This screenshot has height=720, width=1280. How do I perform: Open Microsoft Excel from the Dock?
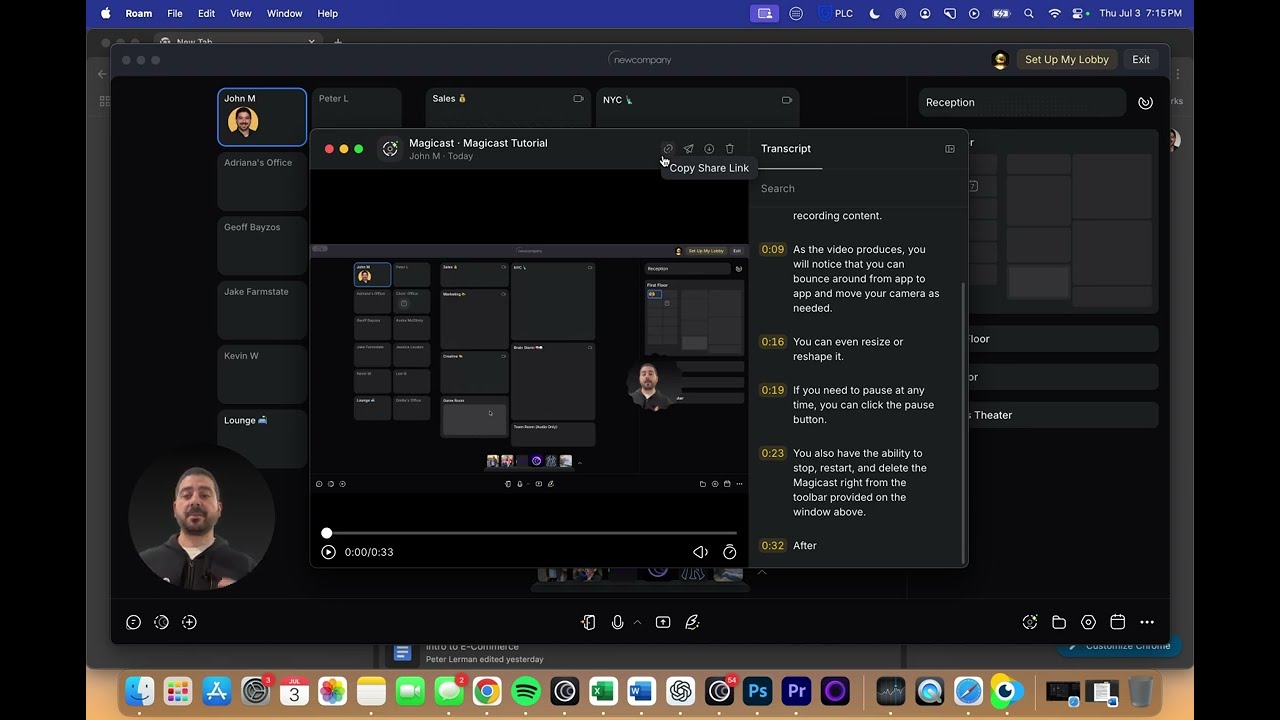(x=603, y=691)
